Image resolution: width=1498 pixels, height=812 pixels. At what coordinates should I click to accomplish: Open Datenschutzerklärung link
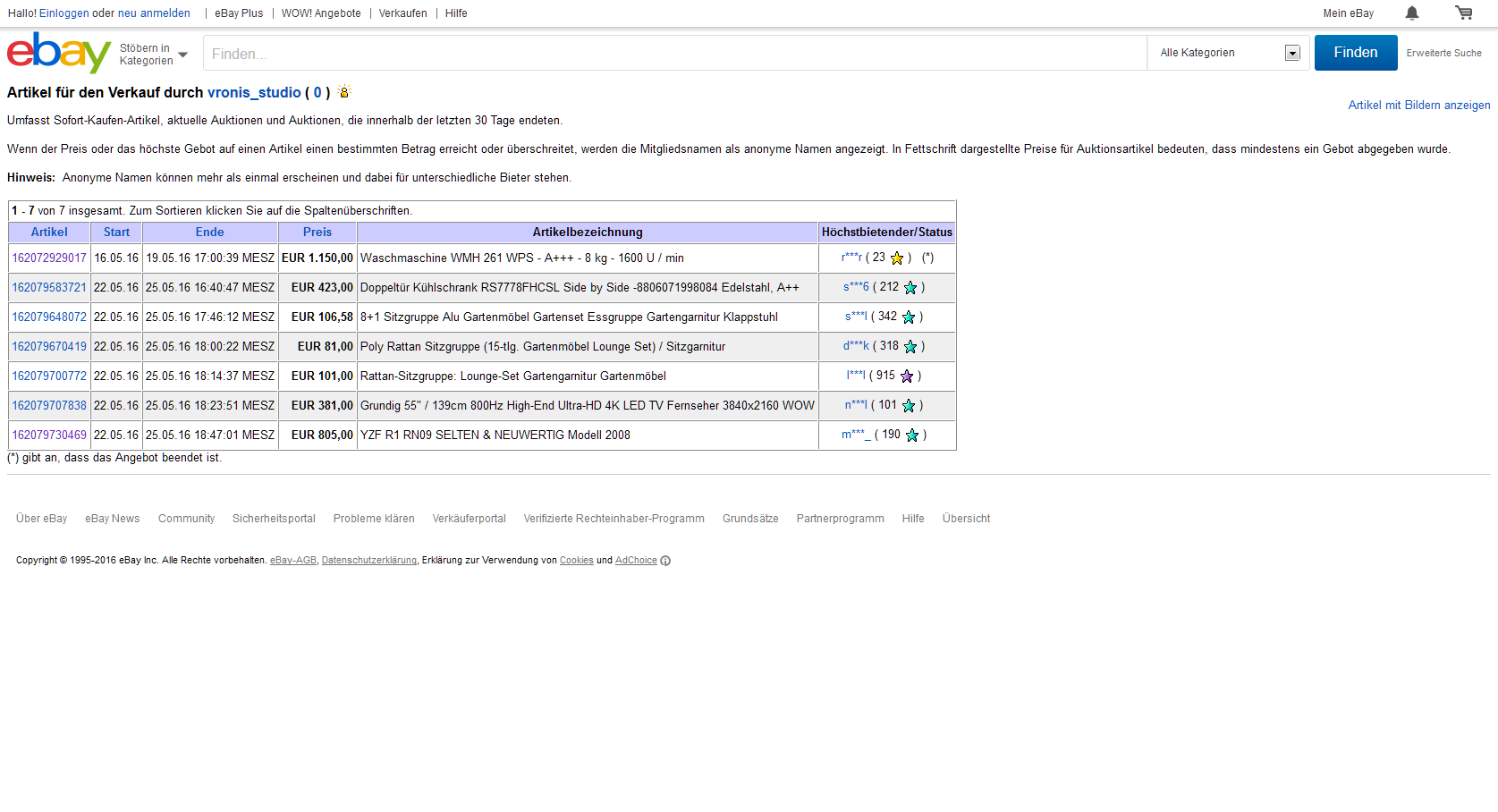point(369,561)
